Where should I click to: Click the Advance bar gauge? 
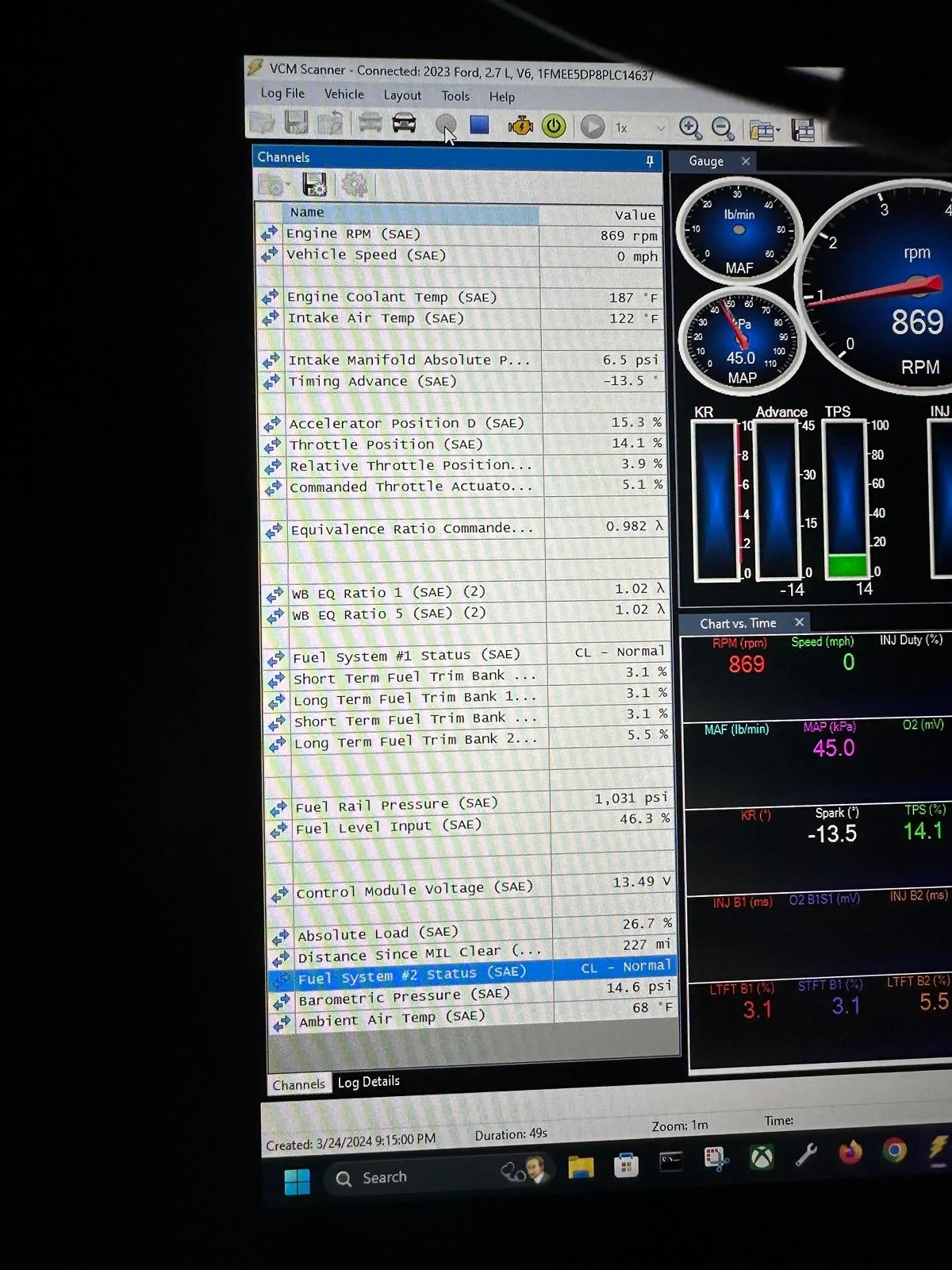pos(779,500)
